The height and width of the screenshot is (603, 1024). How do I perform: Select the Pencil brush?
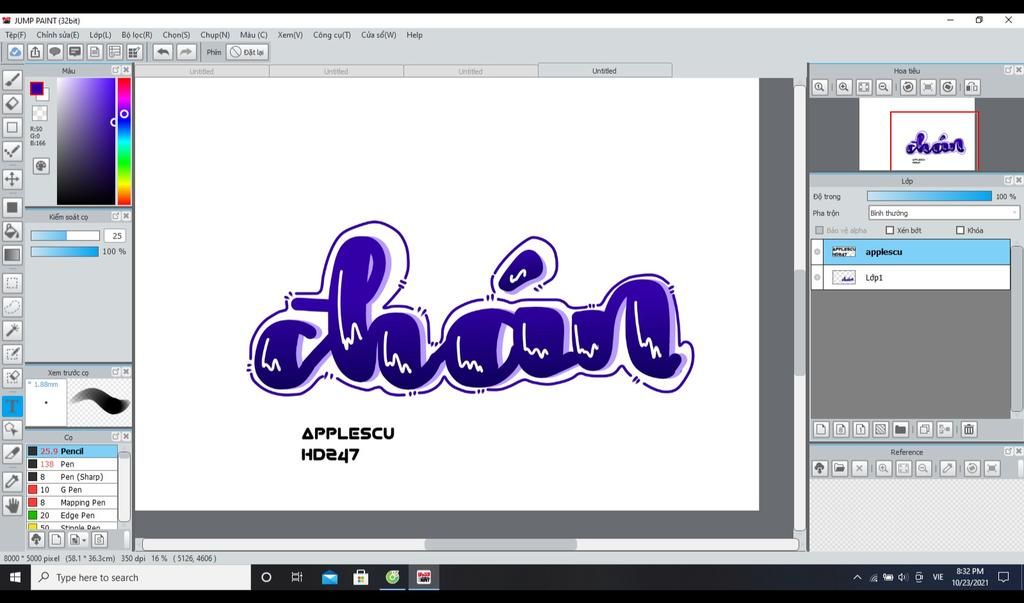point(72,451)
